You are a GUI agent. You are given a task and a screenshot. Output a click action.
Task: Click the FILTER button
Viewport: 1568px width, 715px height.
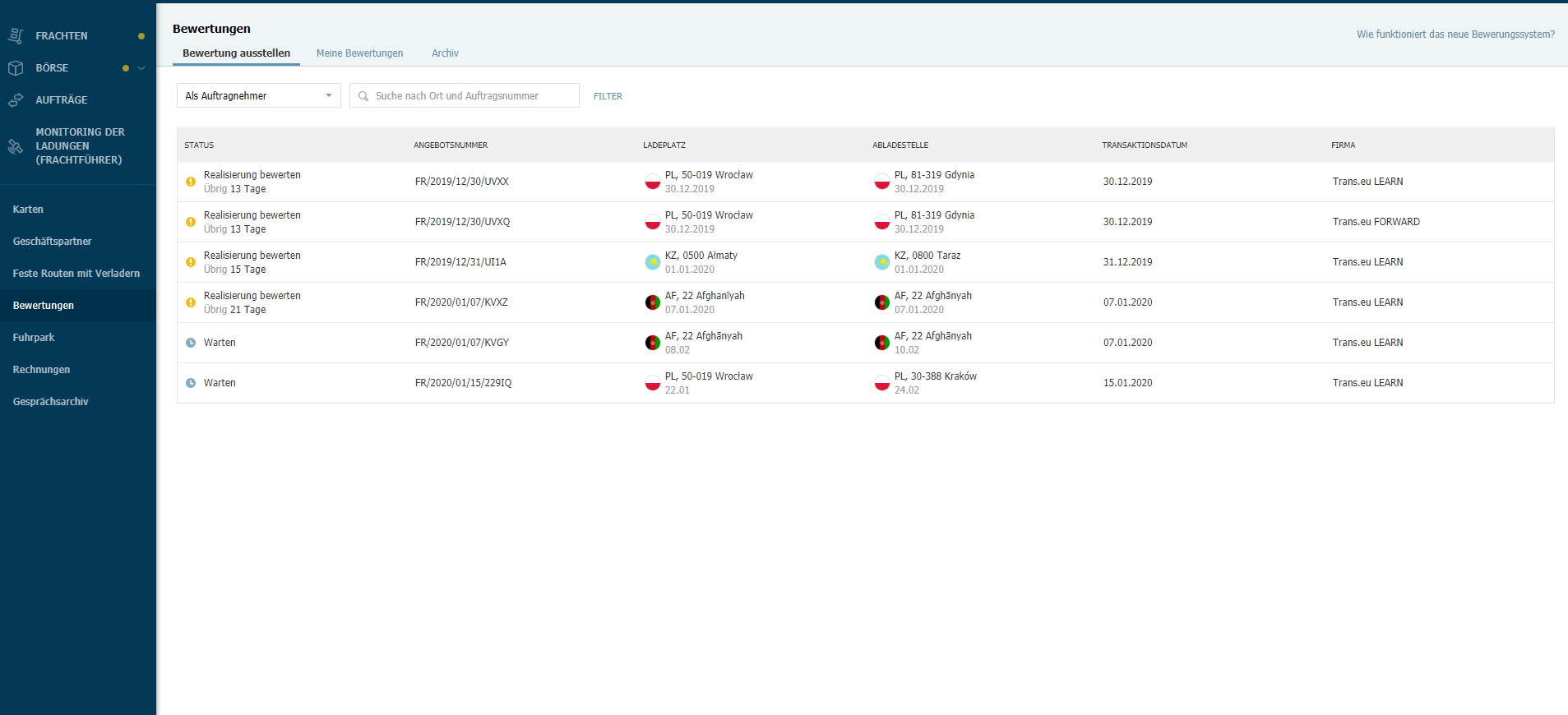pyautogui.click(x=608, y=96)
